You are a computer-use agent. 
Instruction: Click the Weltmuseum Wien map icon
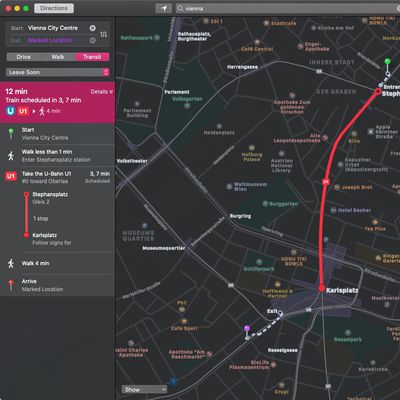[229, 186]
